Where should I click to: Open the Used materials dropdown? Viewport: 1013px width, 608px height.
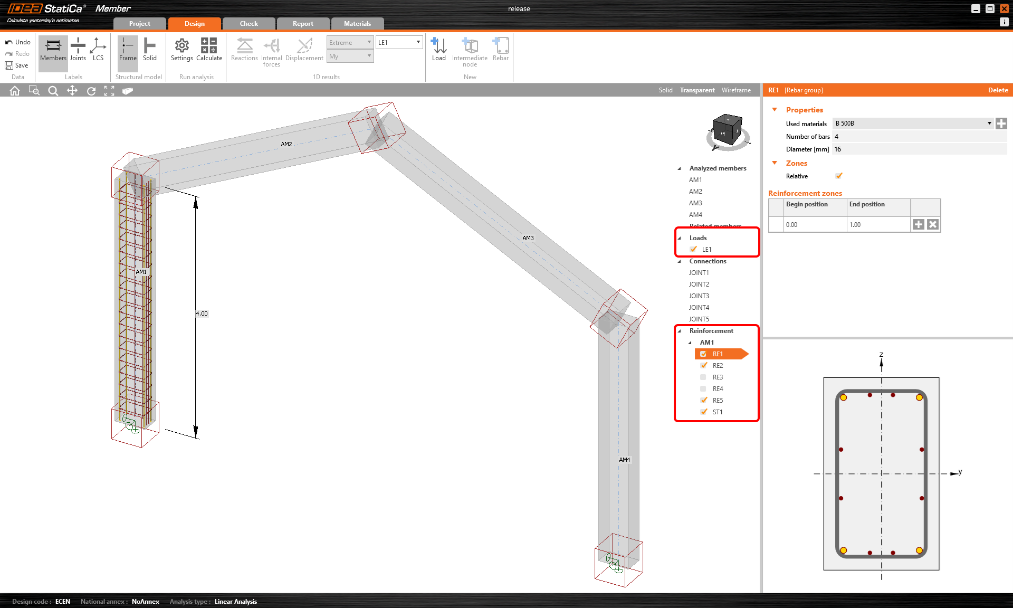pyautogui.click(x=989, y=122)
